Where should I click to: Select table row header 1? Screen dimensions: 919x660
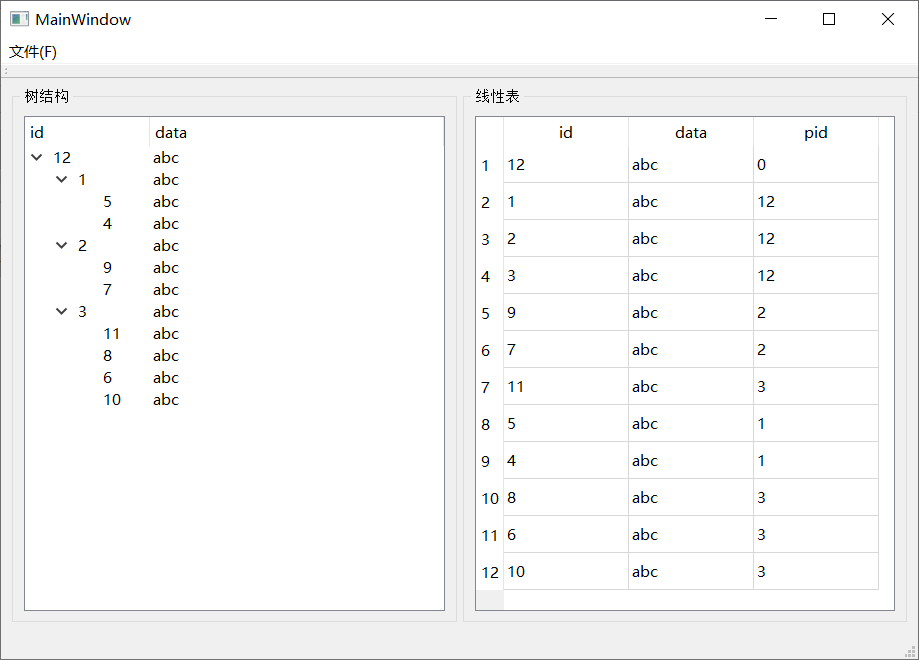pyautogui.click(x=490, y=165)
